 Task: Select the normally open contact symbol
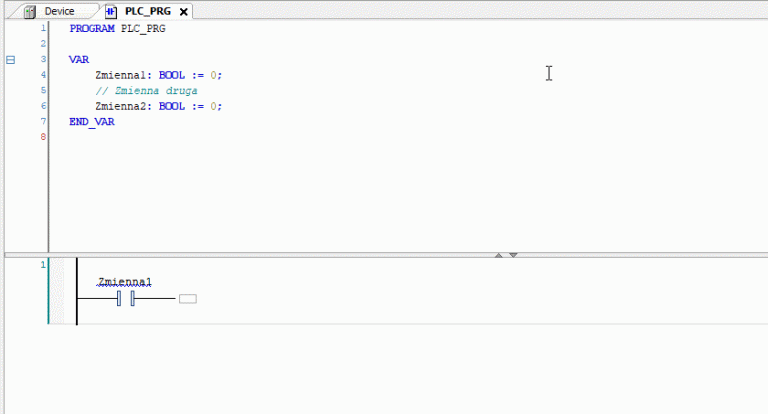pos(125,298)
